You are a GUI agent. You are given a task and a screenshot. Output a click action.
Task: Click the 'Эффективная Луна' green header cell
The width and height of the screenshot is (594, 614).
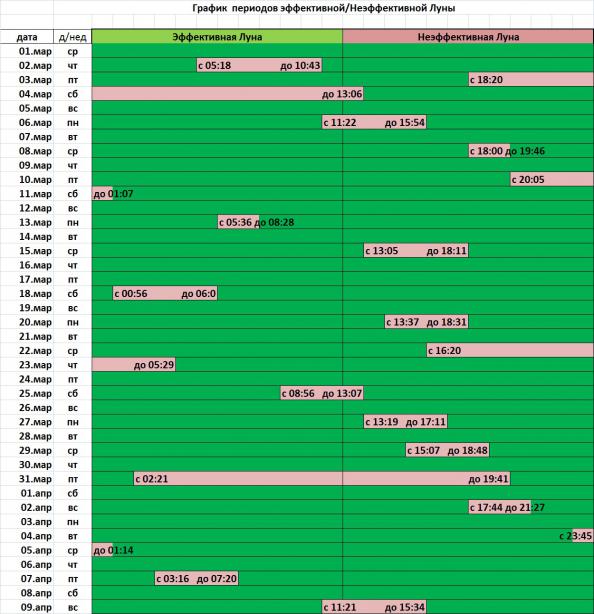(217, 37)
